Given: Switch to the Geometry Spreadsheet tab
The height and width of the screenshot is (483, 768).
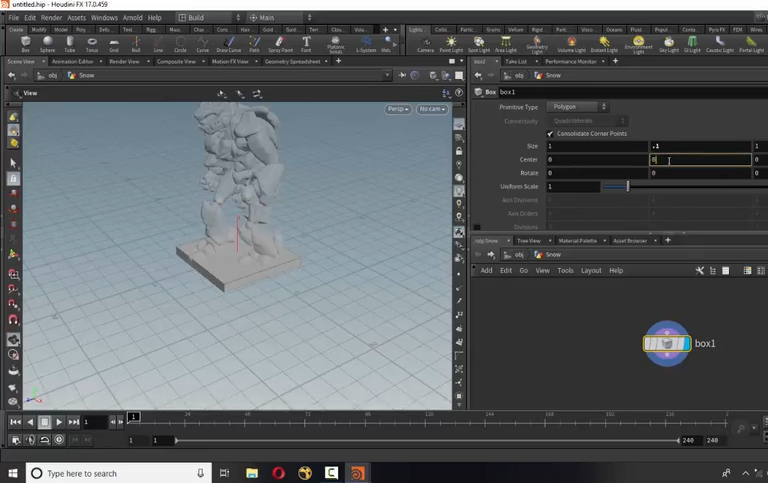Looking at the screenshot, I should (293, 61).
